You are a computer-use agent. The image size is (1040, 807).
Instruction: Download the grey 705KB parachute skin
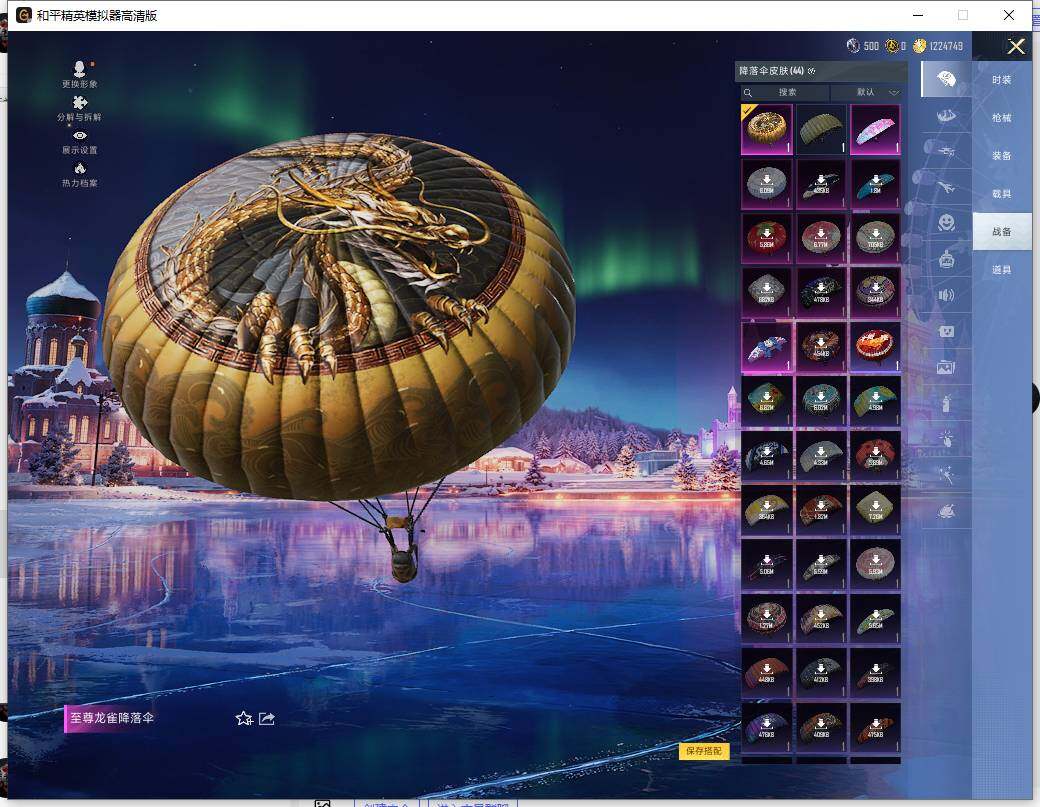[x=875, y=238]
